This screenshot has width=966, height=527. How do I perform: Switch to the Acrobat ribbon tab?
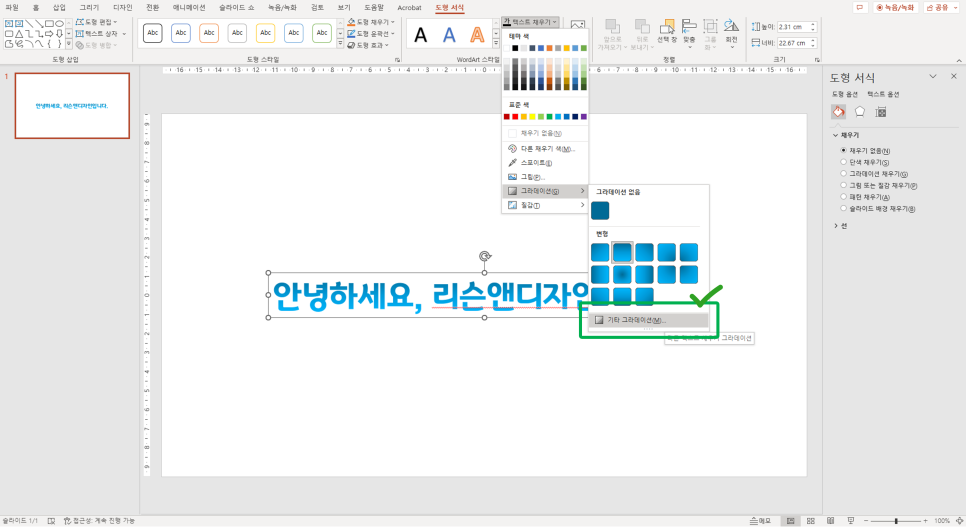tap(409, 7)
